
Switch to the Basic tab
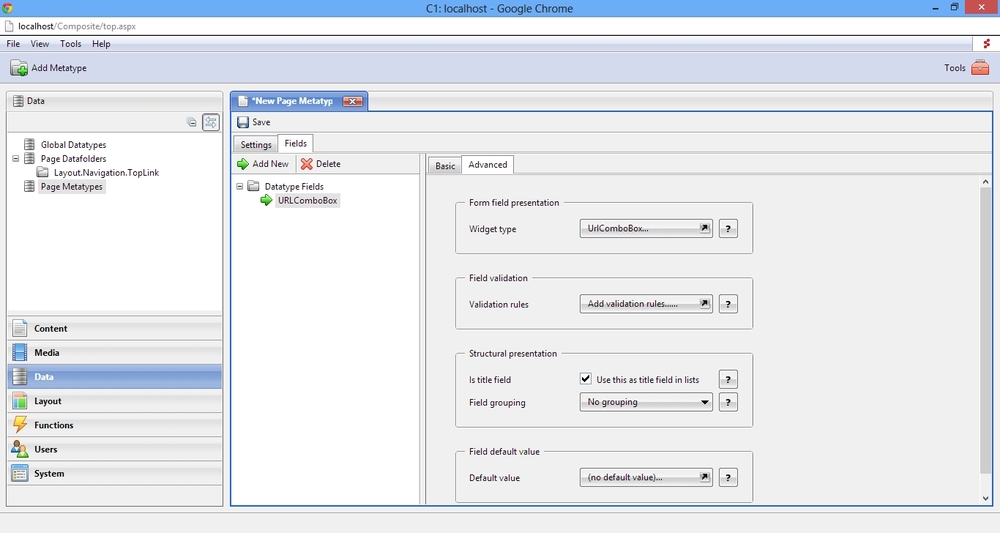445,166
